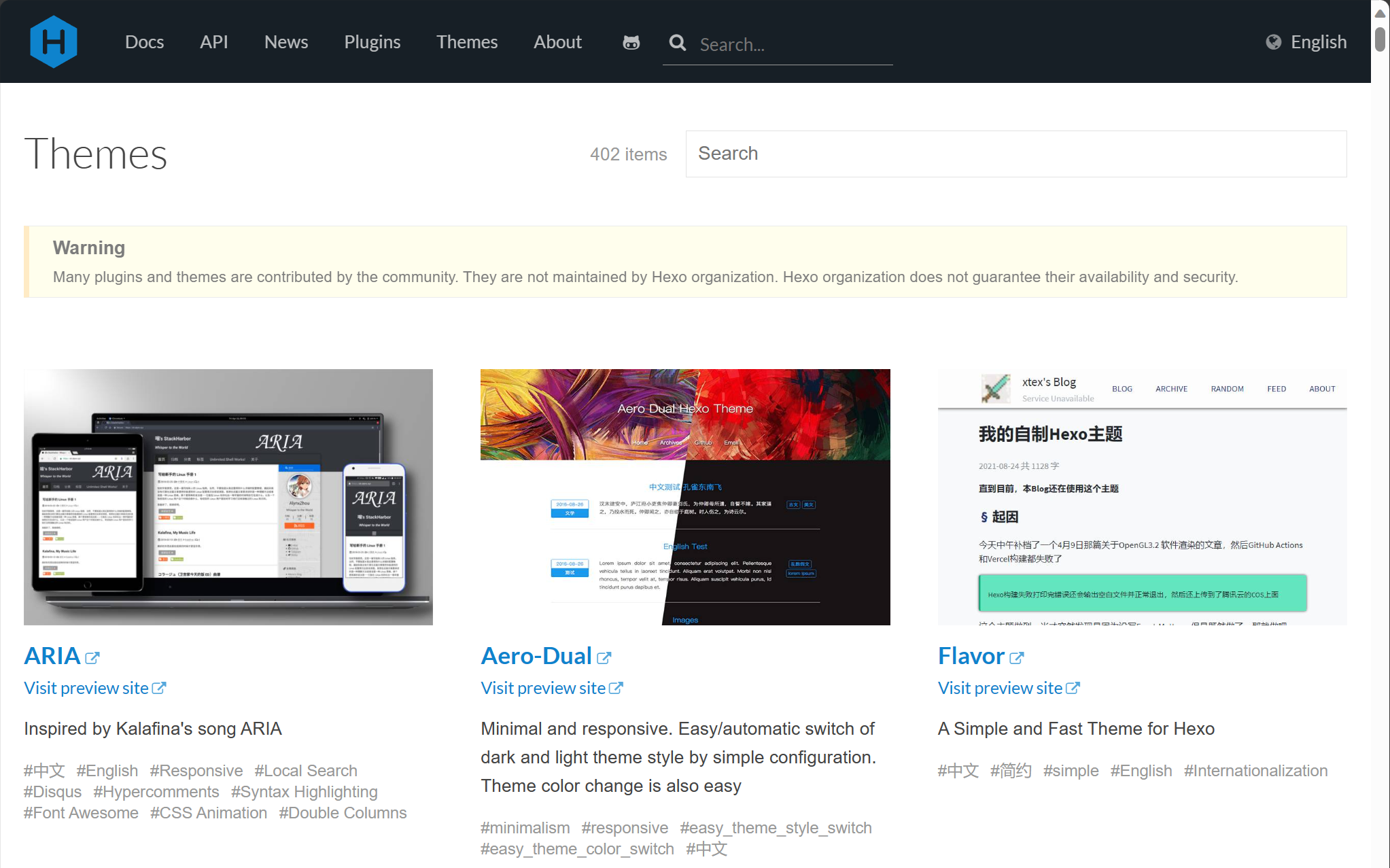
Task: Click external icon after ARIA's preview link
Action: tap(159, 688)
